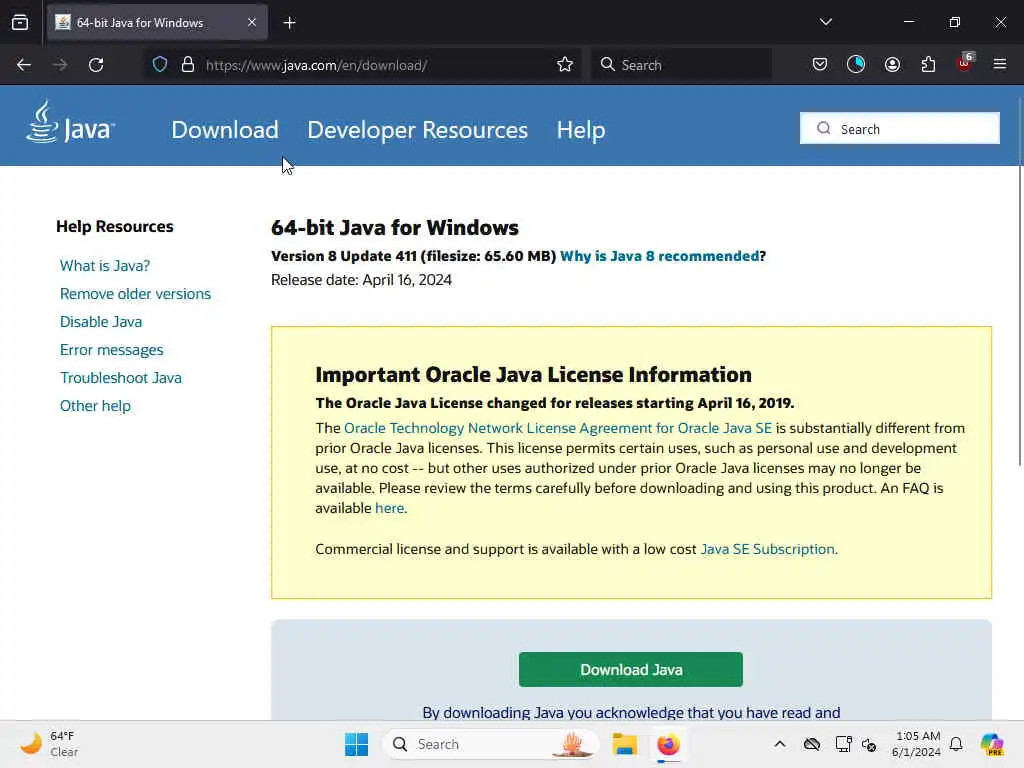Screen dimensions: 1024x768
Task: Open the File Explorer taskbar icon
Action: 625,744
